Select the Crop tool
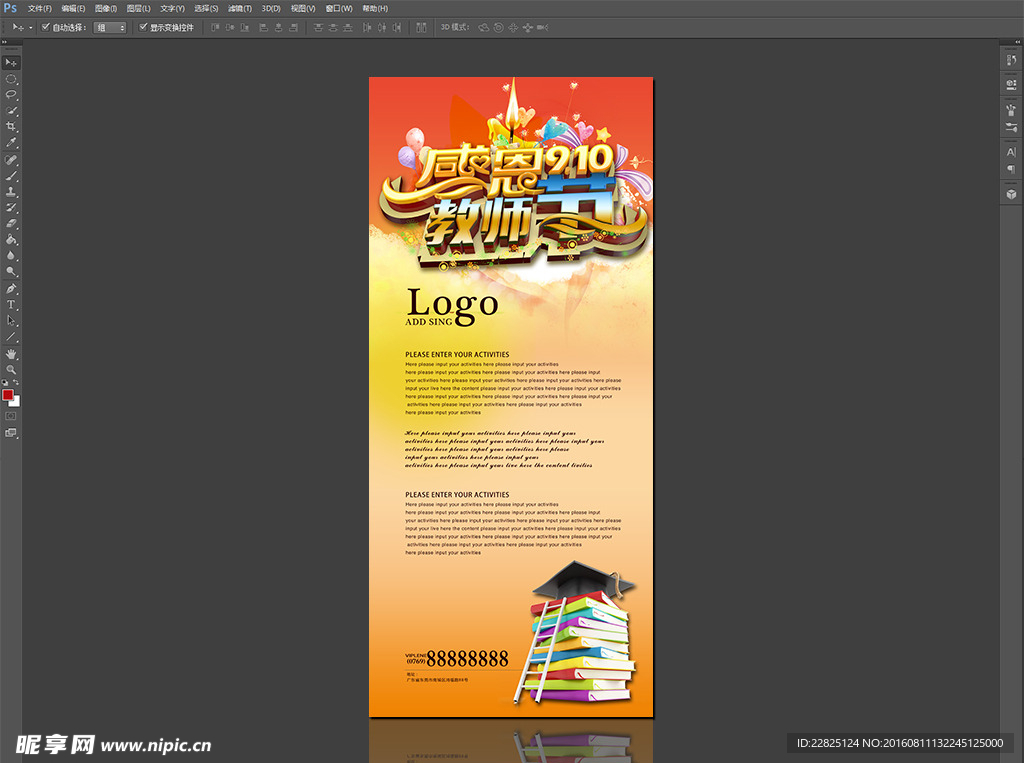This screenshot has height=763, width=1024. click(x=11, y=127)
